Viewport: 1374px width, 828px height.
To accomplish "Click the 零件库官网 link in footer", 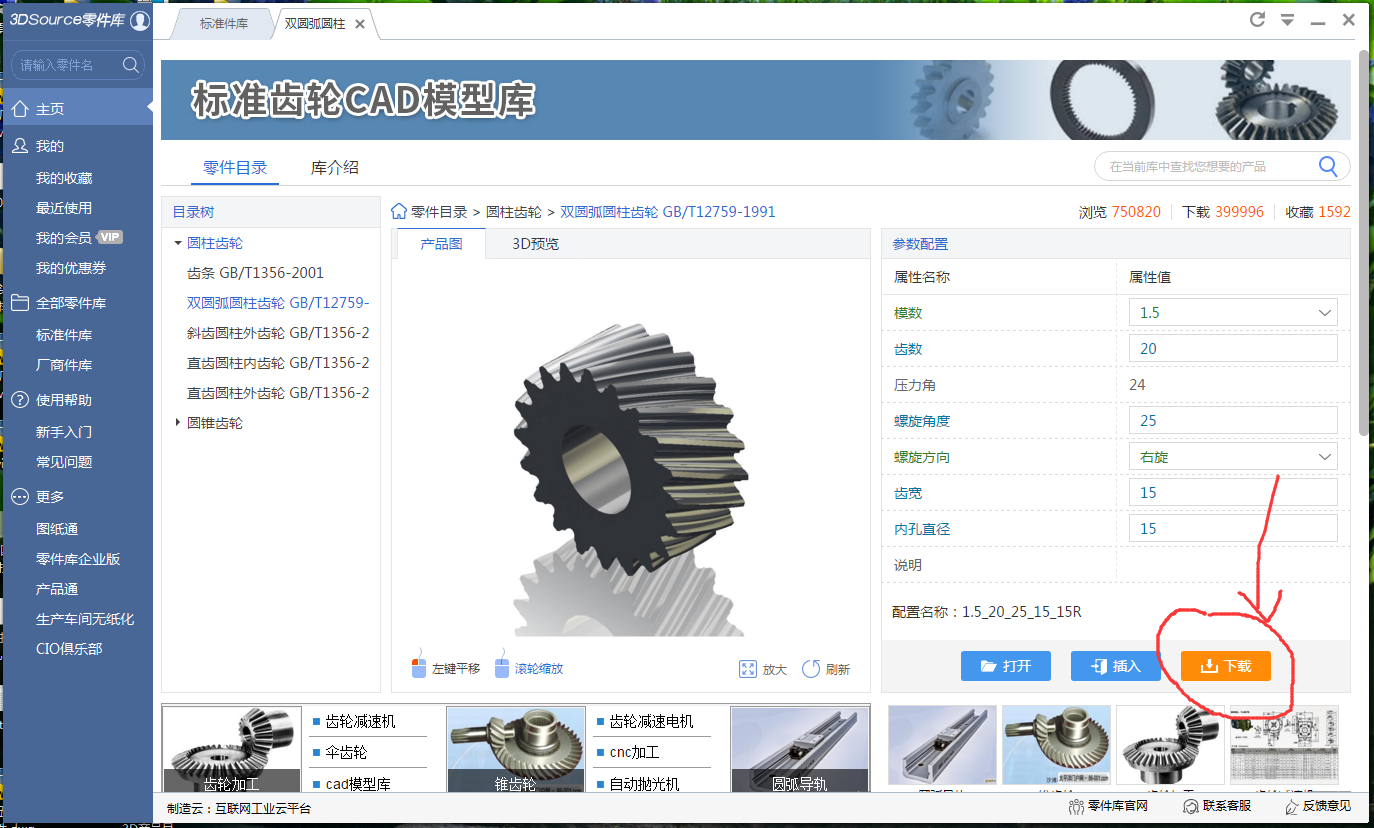I will tap(1108, 806).
